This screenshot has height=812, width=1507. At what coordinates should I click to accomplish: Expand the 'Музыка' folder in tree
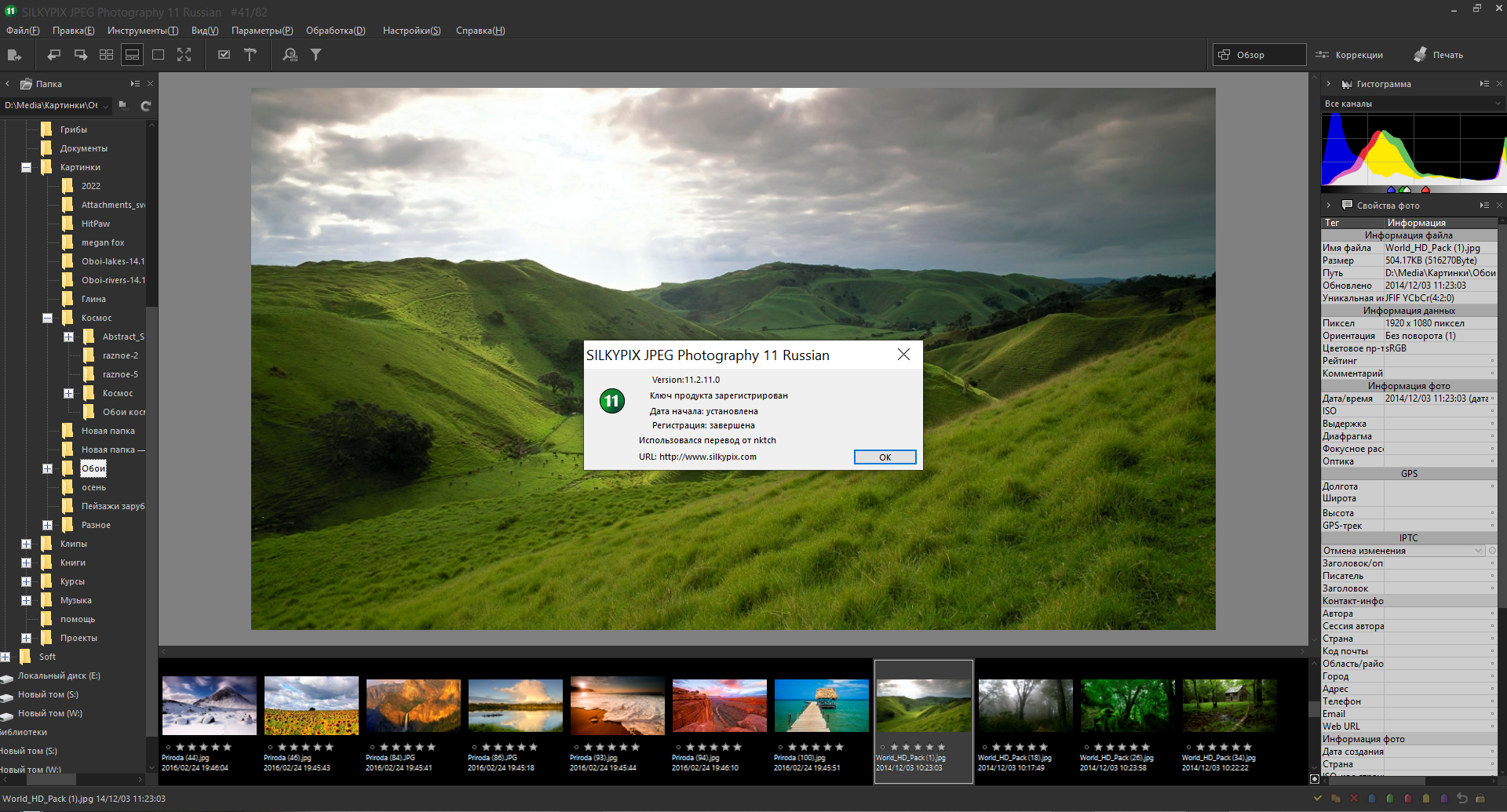[26, 600]
